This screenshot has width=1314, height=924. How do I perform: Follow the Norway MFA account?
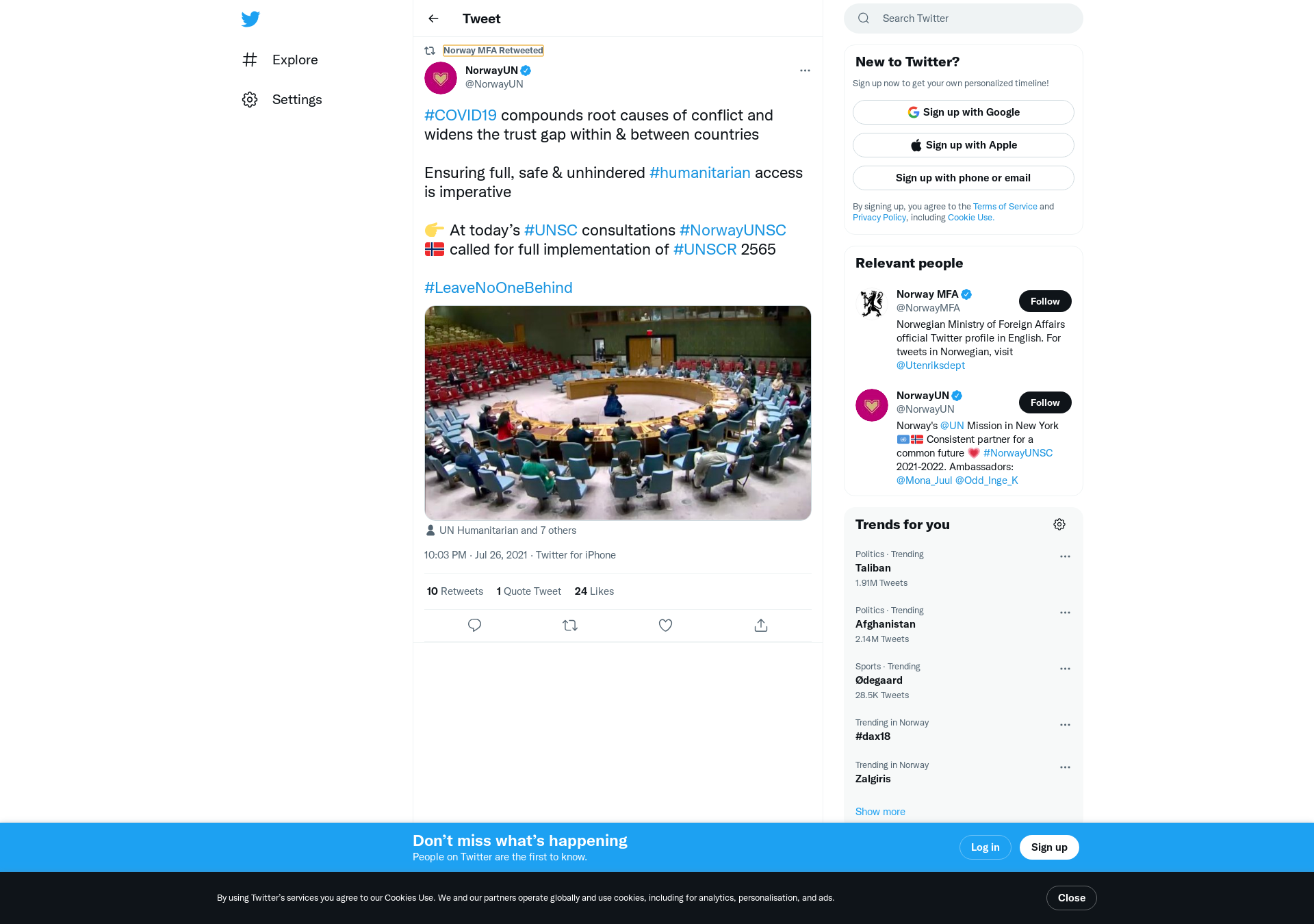[x=1045, y=301]
